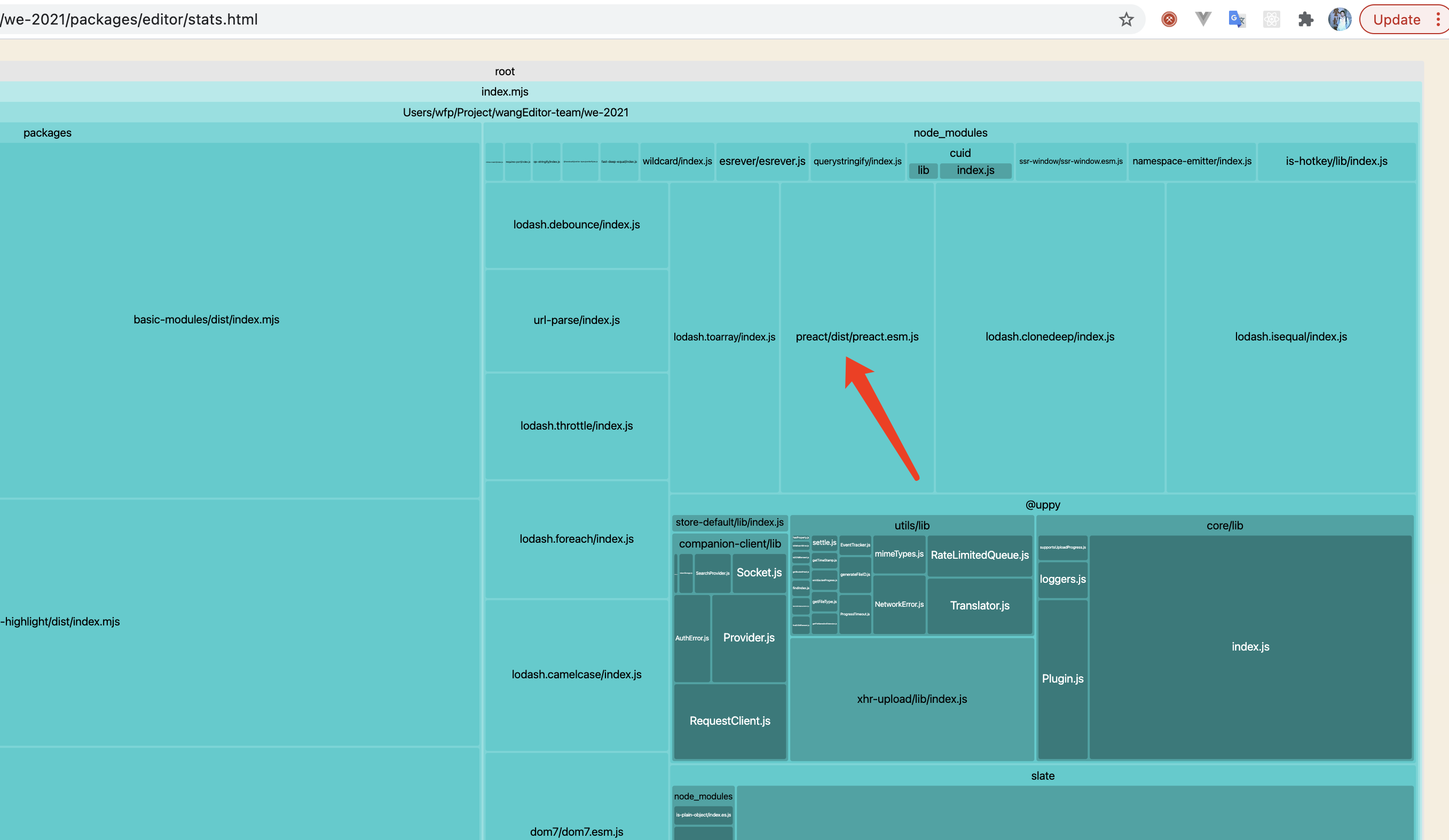This screenshot has height=840, width=1449.
Task: Select basic-modules/dist/index.mjs block
Action: tap(207, 320)
